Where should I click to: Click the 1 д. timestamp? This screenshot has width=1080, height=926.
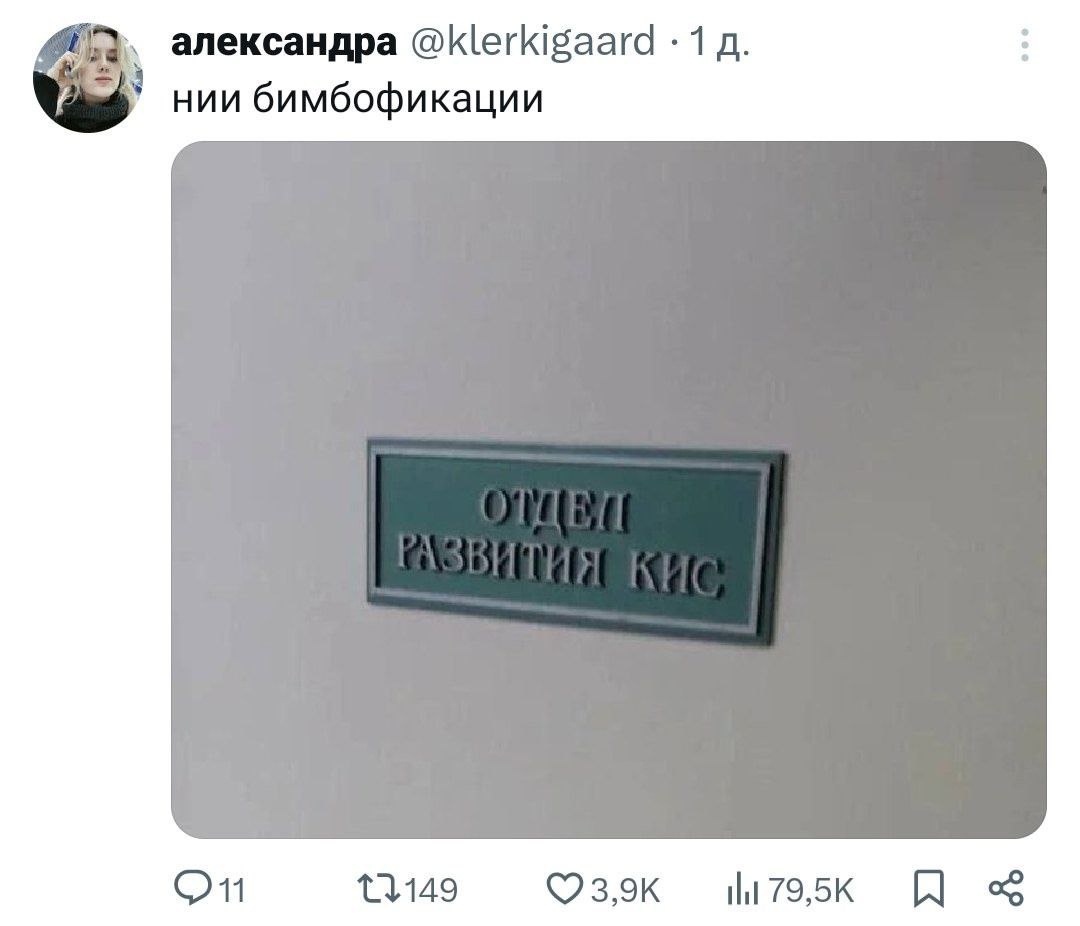719,43
